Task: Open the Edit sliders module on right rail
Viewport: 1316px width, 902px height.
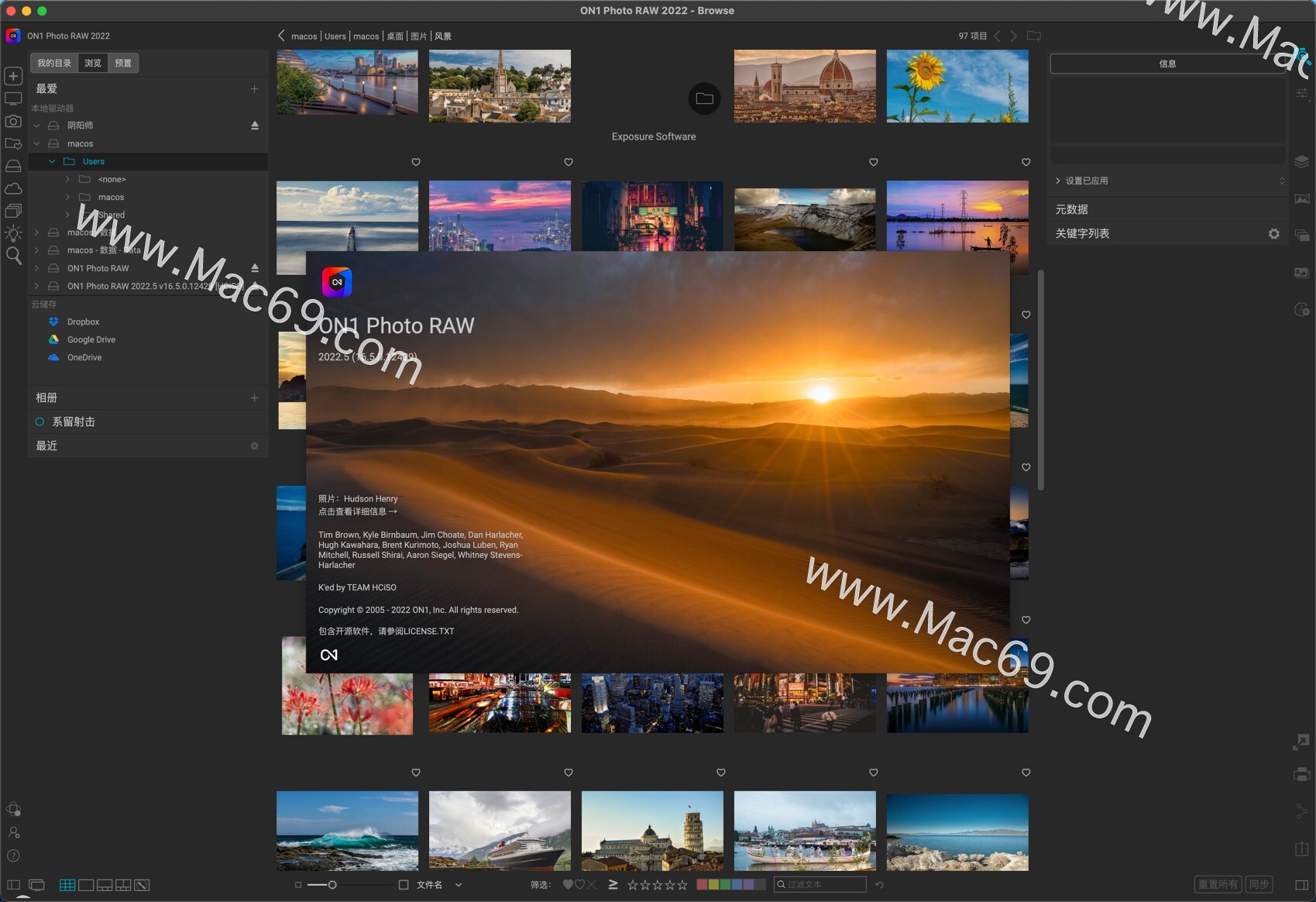Action: [1302, 93]
